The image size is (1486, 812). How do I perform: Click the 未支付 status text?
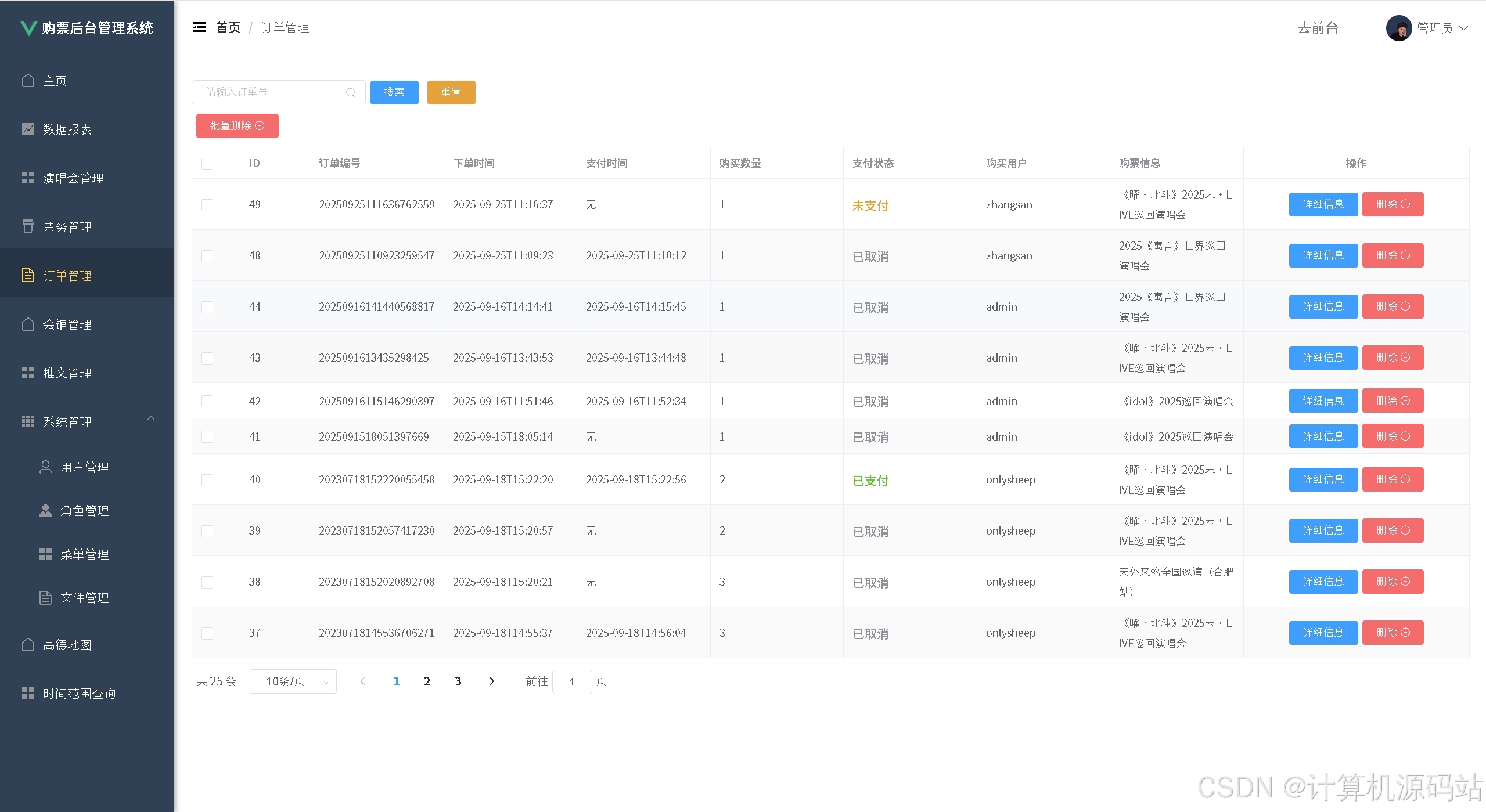click(x=870, y=205)
